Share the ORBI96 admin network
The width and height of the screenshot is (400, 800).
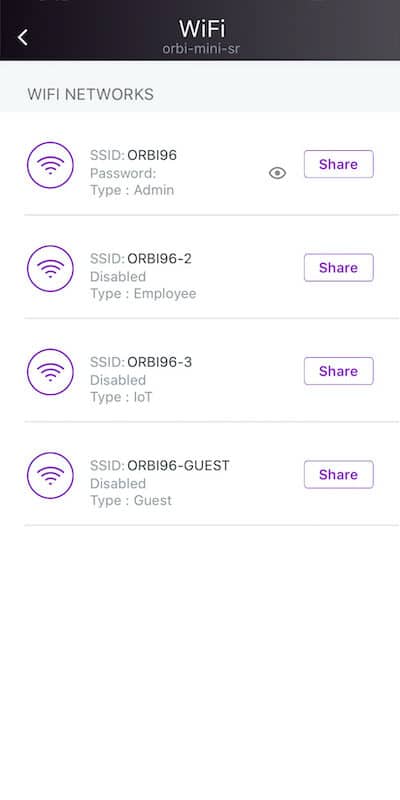point(339,164)
